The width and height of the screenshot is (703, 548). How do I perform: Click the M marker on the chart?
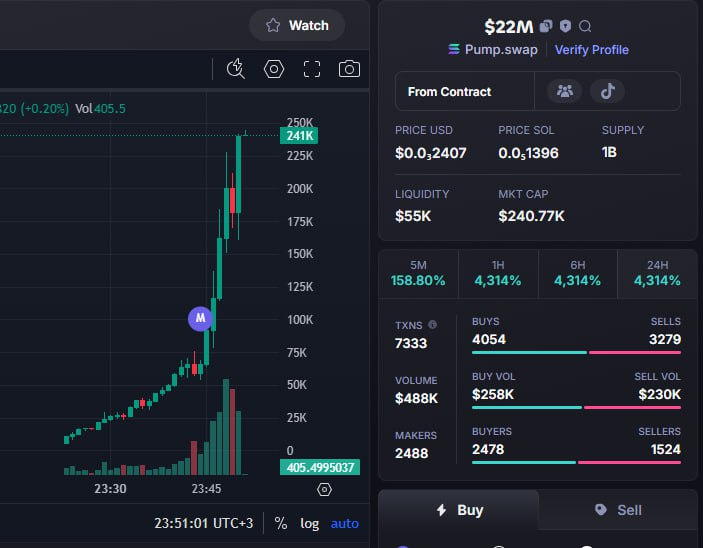coord(200,318)
